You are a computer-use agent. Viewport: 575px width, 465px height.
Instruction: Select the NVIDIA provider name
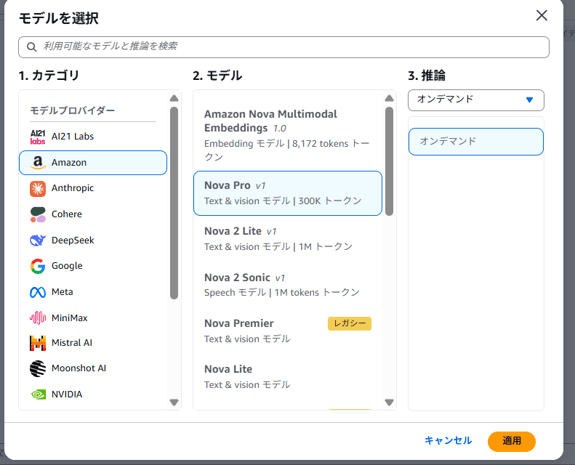(67, 395)
